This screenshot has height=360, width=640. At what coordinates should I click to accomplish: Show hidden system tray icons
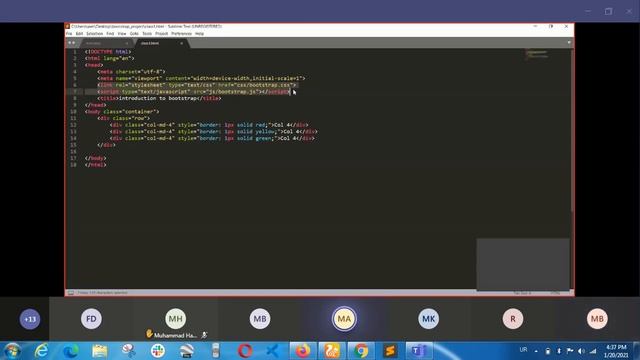[x=536, y=351]
